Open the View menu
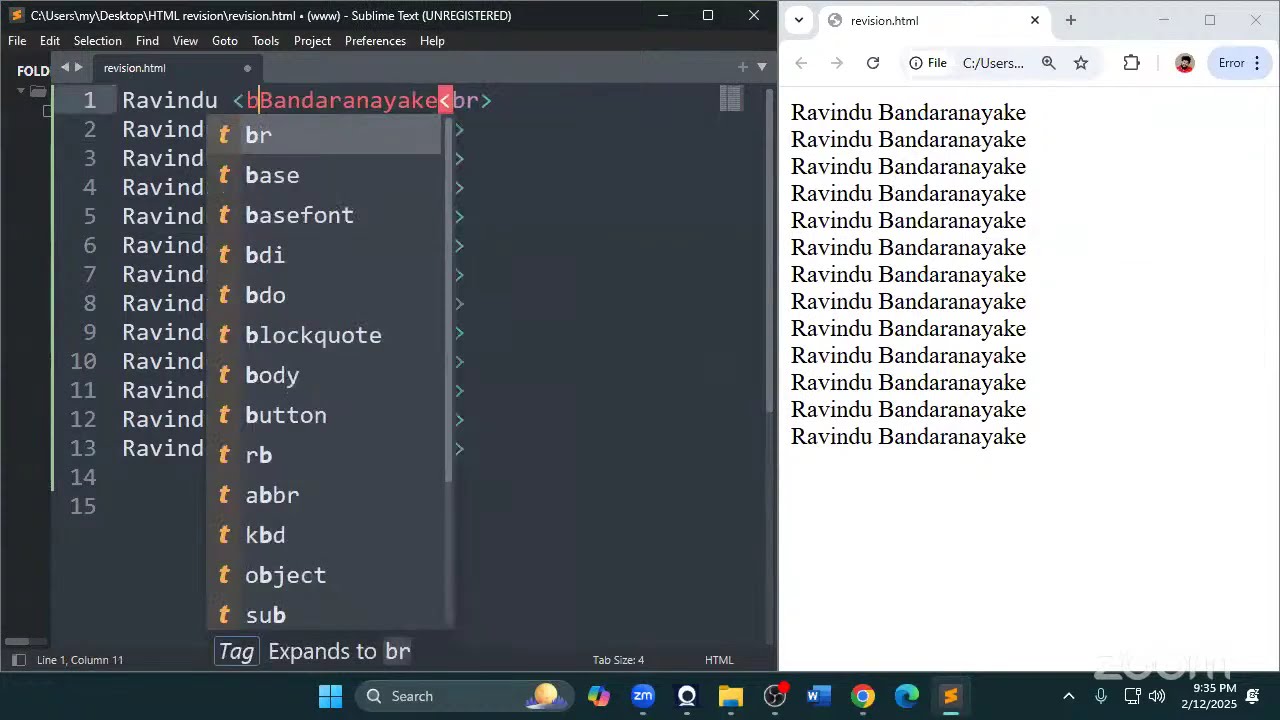This screenshot has height=720, width=1280. (x=185, y=41)
